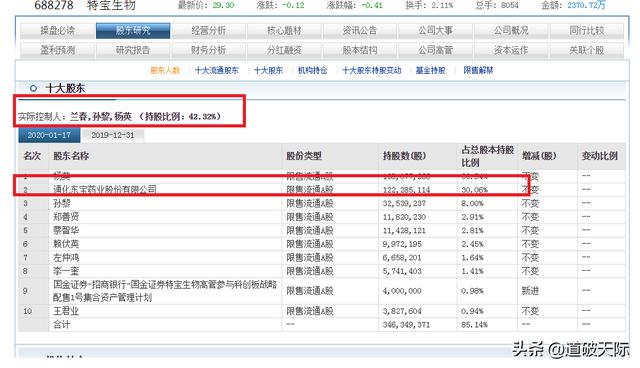This screenshot has height=368, width=640.
Task: Click the 2.91% ratio cell
Action: click(x=472, y=217)
